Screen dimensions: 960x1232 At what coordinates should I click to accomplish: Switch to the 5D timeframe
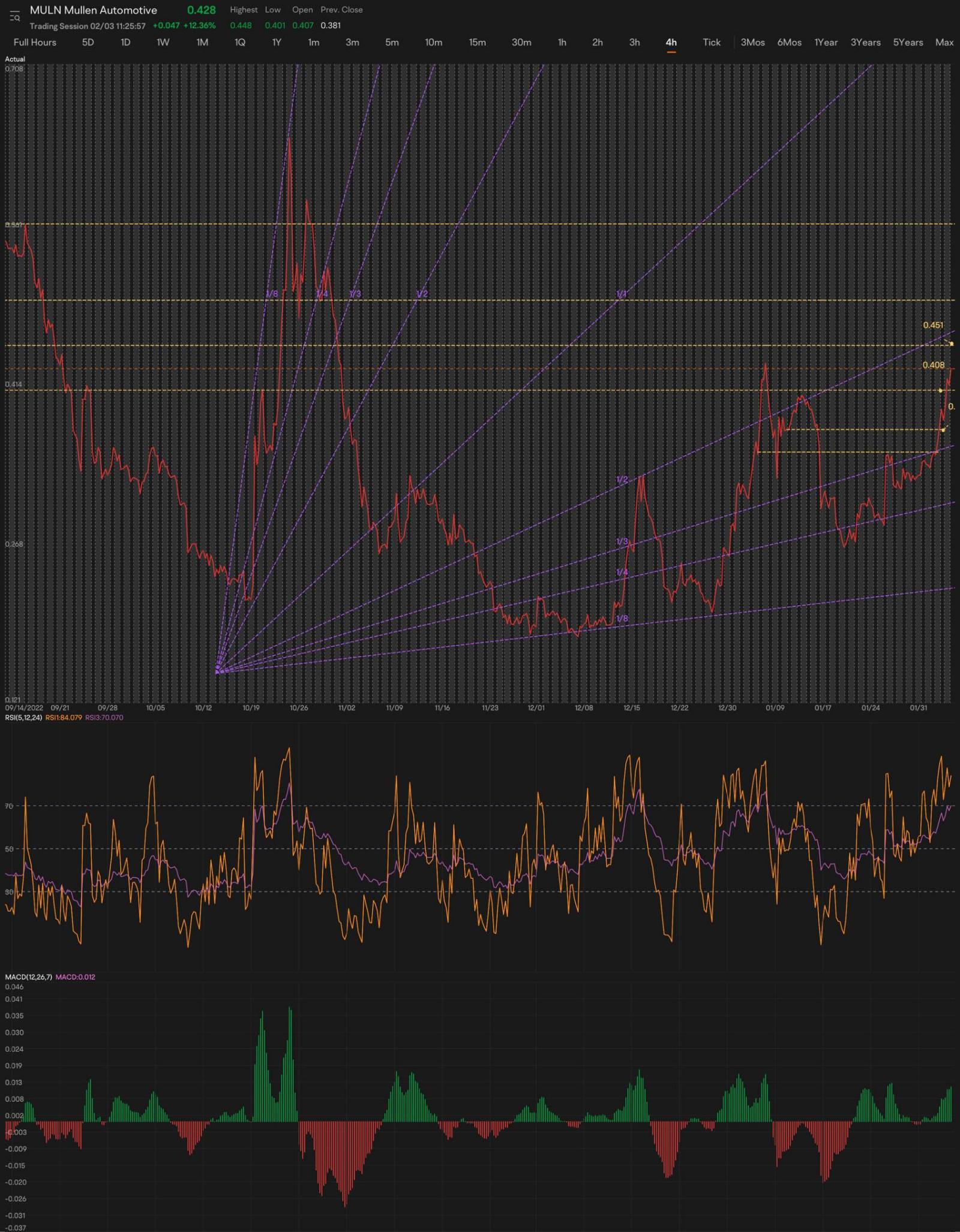(88, 42)
